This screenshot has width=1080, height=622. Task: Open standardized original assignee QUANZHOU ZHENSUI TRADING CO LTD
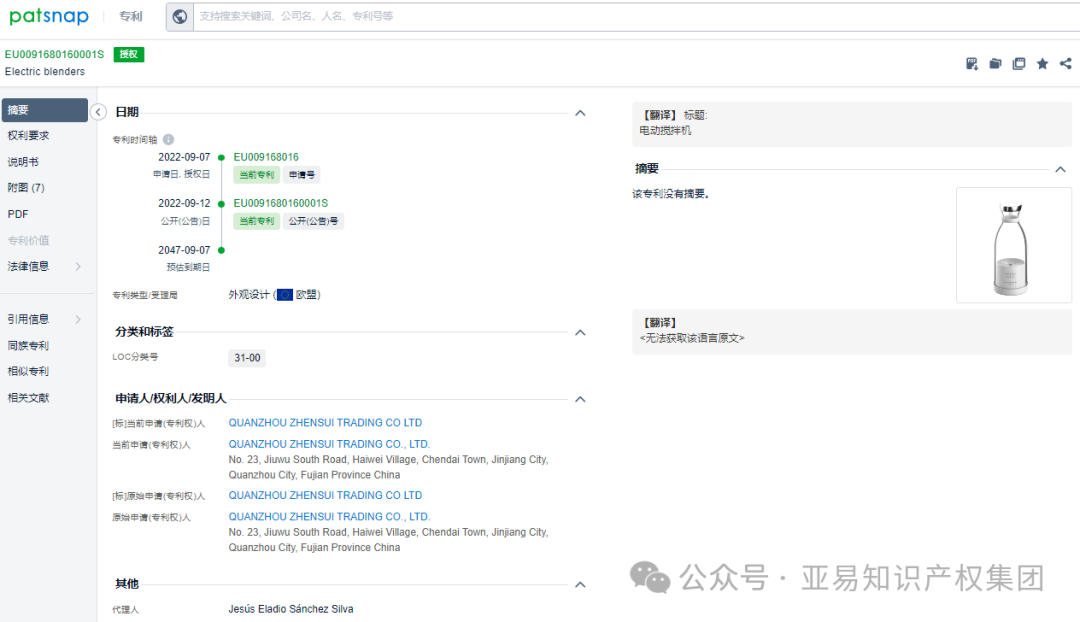(325, 495)
